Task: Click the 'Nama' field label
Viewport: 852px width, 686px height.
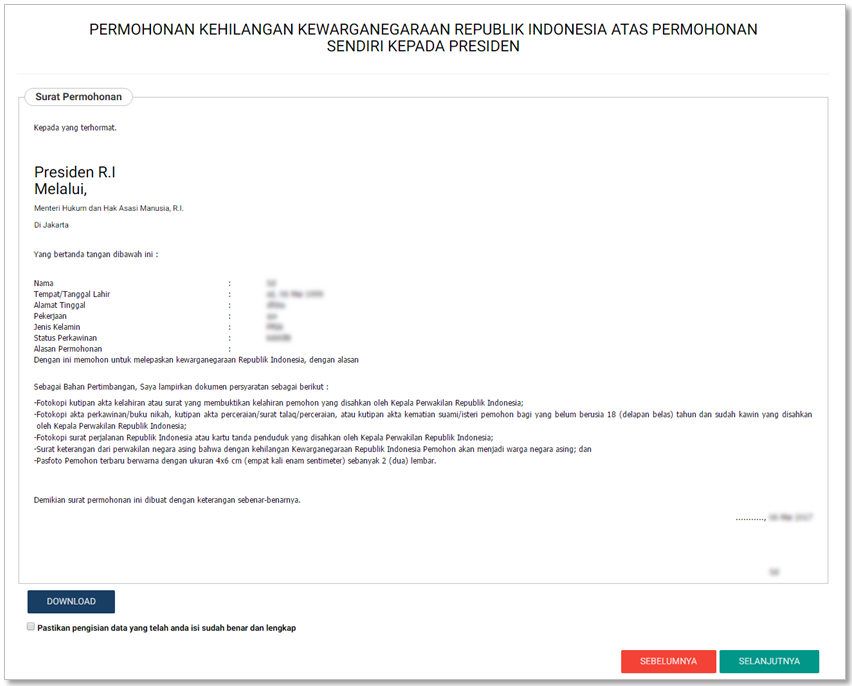Action: [43, 283]
